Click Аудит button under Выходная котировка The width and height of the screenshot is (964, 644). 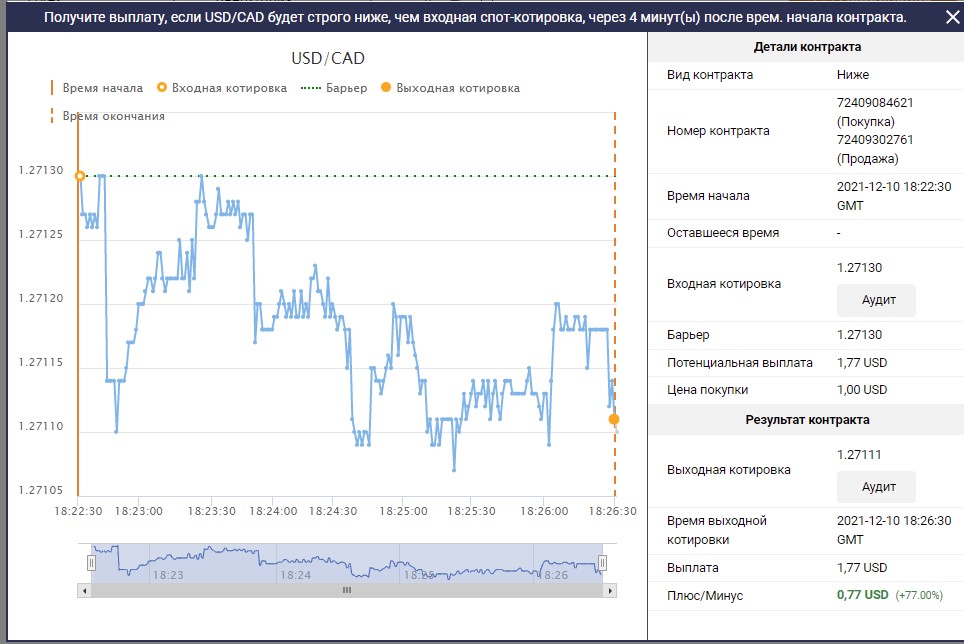tap(876, 487)
